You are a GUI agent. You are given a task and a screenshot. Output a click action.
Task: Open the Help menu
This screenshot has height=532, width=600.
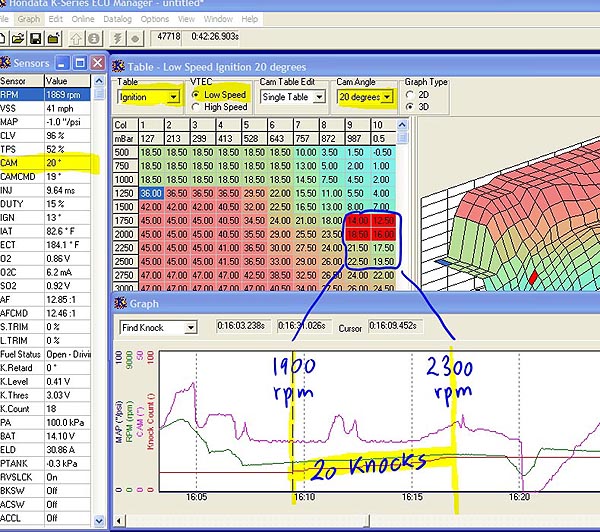pos(249,19)
